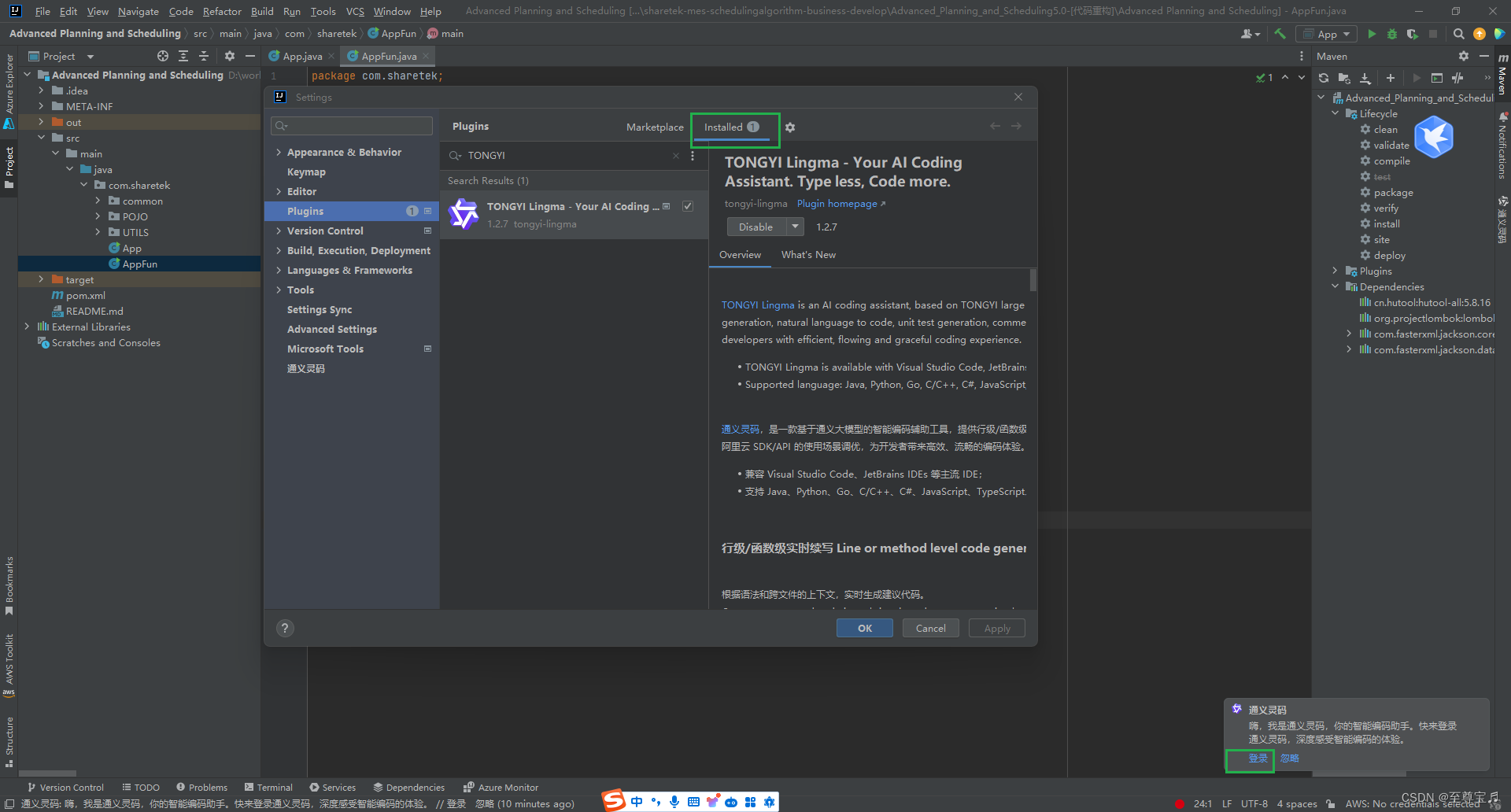This screenshot has height=812, width=1511.
Task: Open Maven panel settings gear
Action: tap(1463, 56)
